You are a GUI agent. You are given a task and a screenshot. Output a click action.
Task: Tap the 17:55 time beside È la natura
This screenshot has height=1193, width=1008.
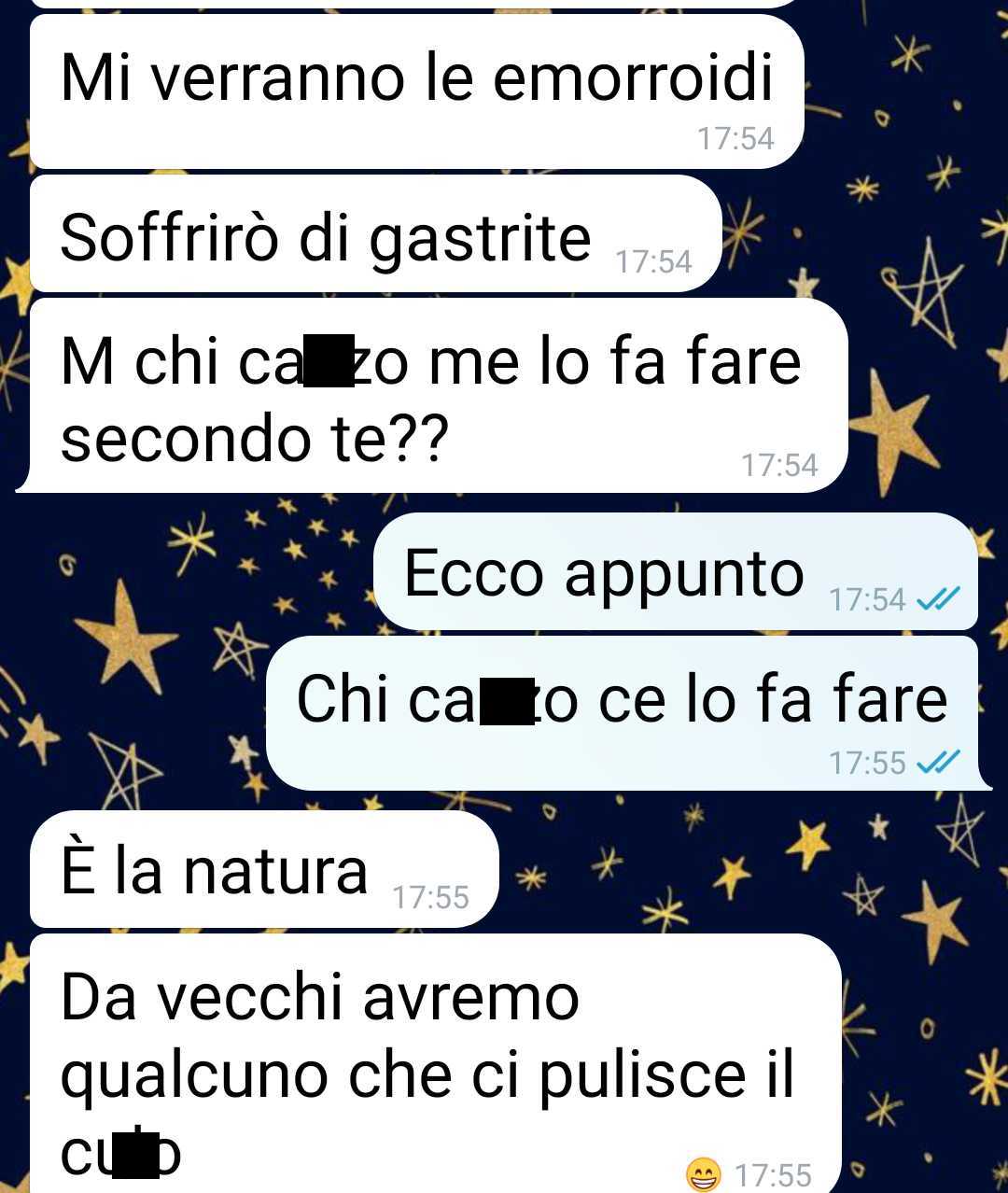tap(430, 897)
